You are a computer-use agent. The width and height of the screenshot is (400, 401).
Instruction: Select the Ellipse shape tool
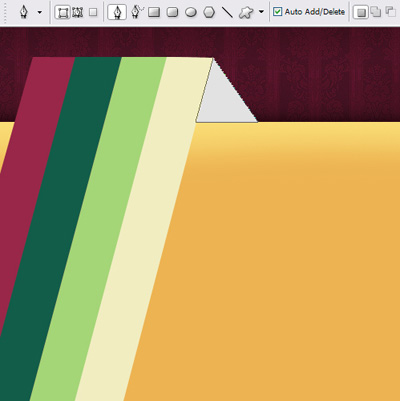pyautogui.click(x=191, y=12)
